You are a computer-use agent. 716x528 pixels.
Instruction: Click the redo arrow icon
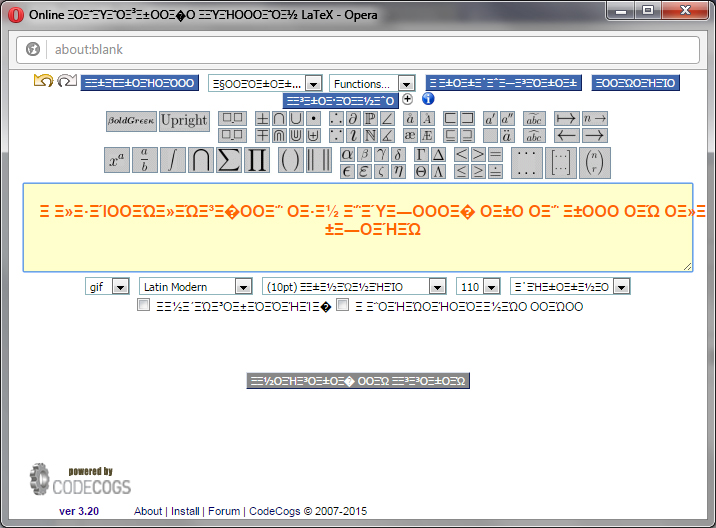(67, 81)
